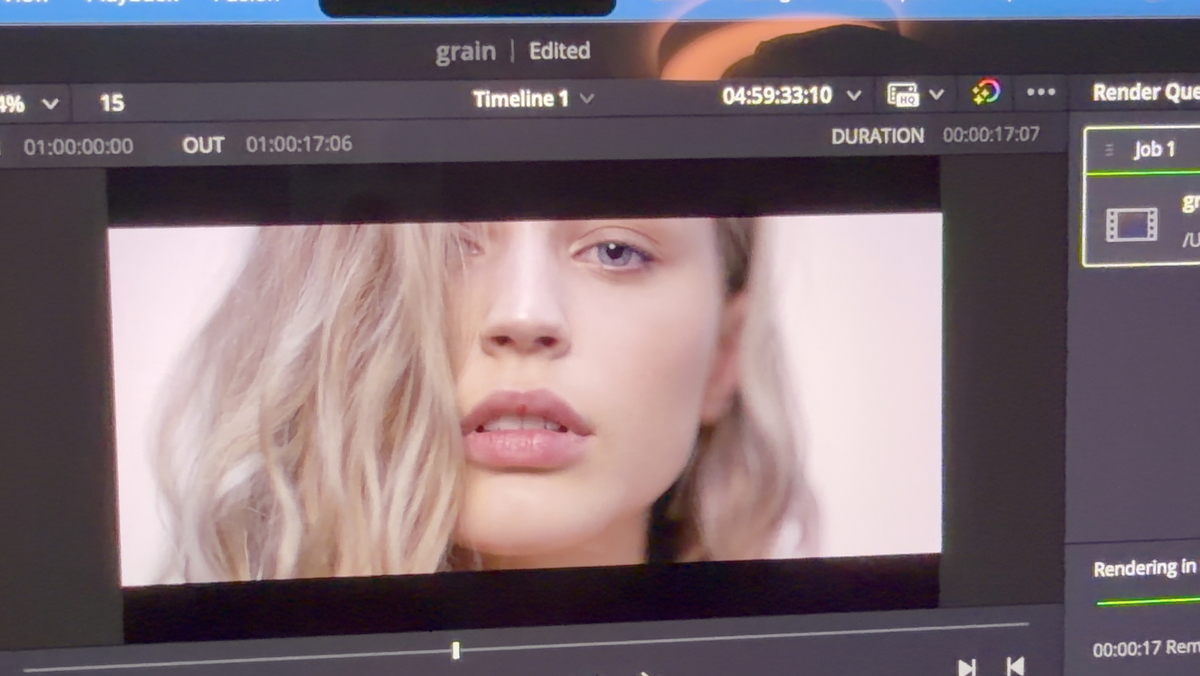Click the green rendering progress bar
Viewport: 1200px width, 676px height.
tap(1147, 602)
